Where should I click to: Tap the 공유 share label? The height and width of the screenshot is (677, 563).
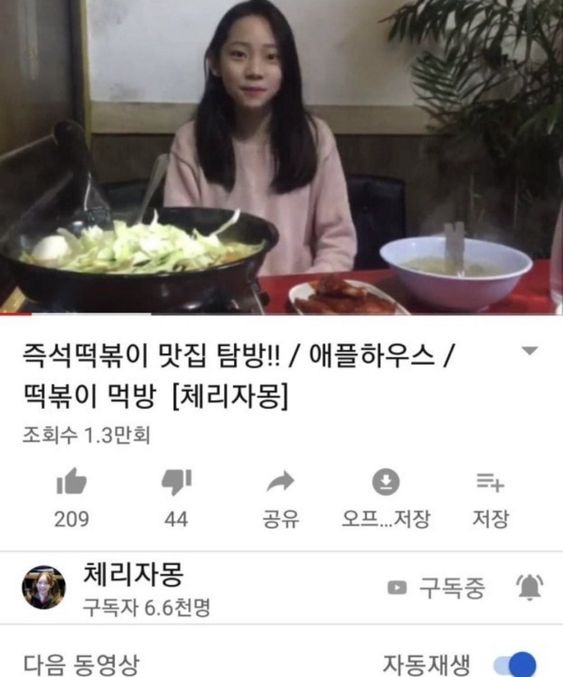tap(281, 519)
